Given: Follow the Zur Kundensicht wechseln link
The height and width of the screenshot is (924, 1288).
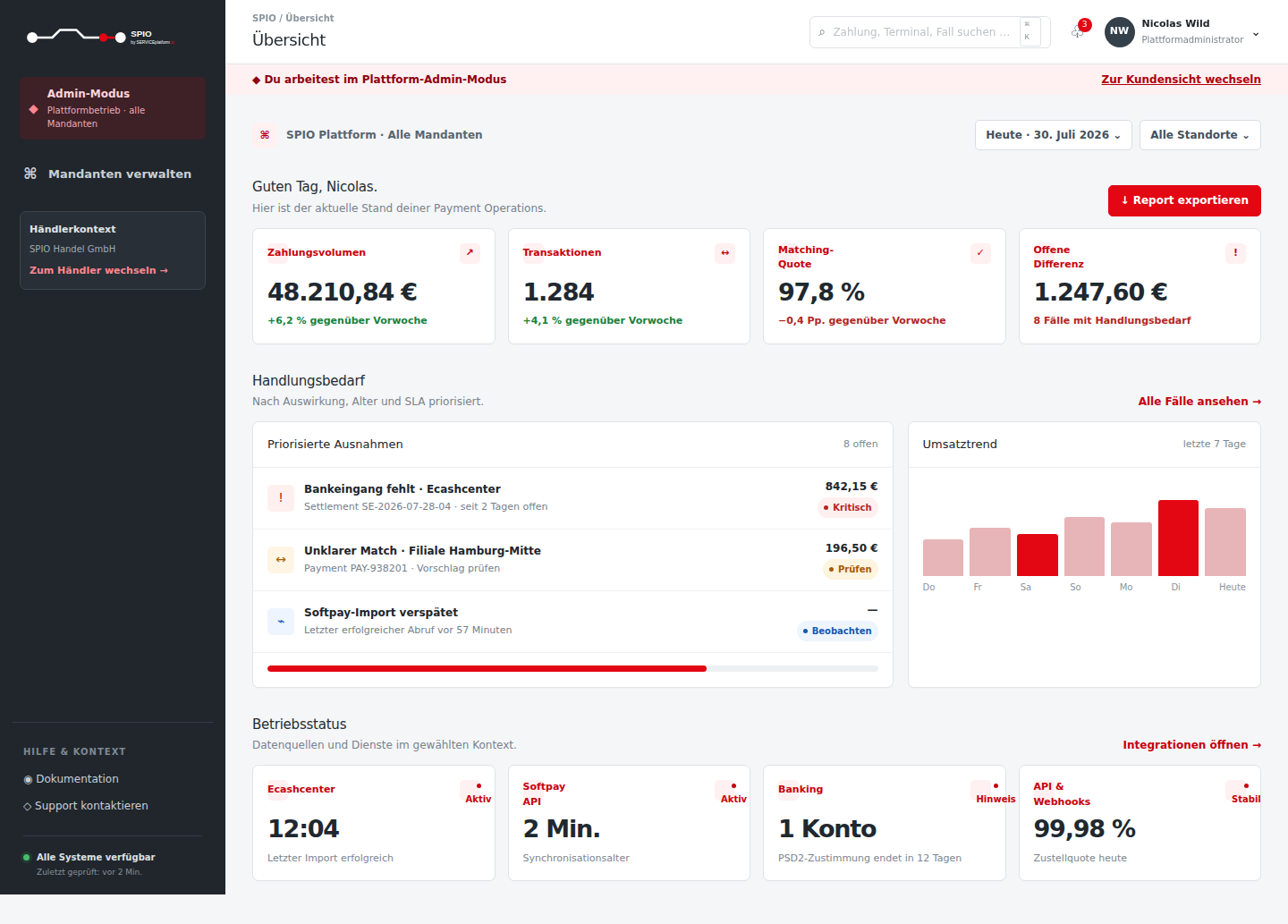Looking at the screenshot, I should (x=1181, y=80).
